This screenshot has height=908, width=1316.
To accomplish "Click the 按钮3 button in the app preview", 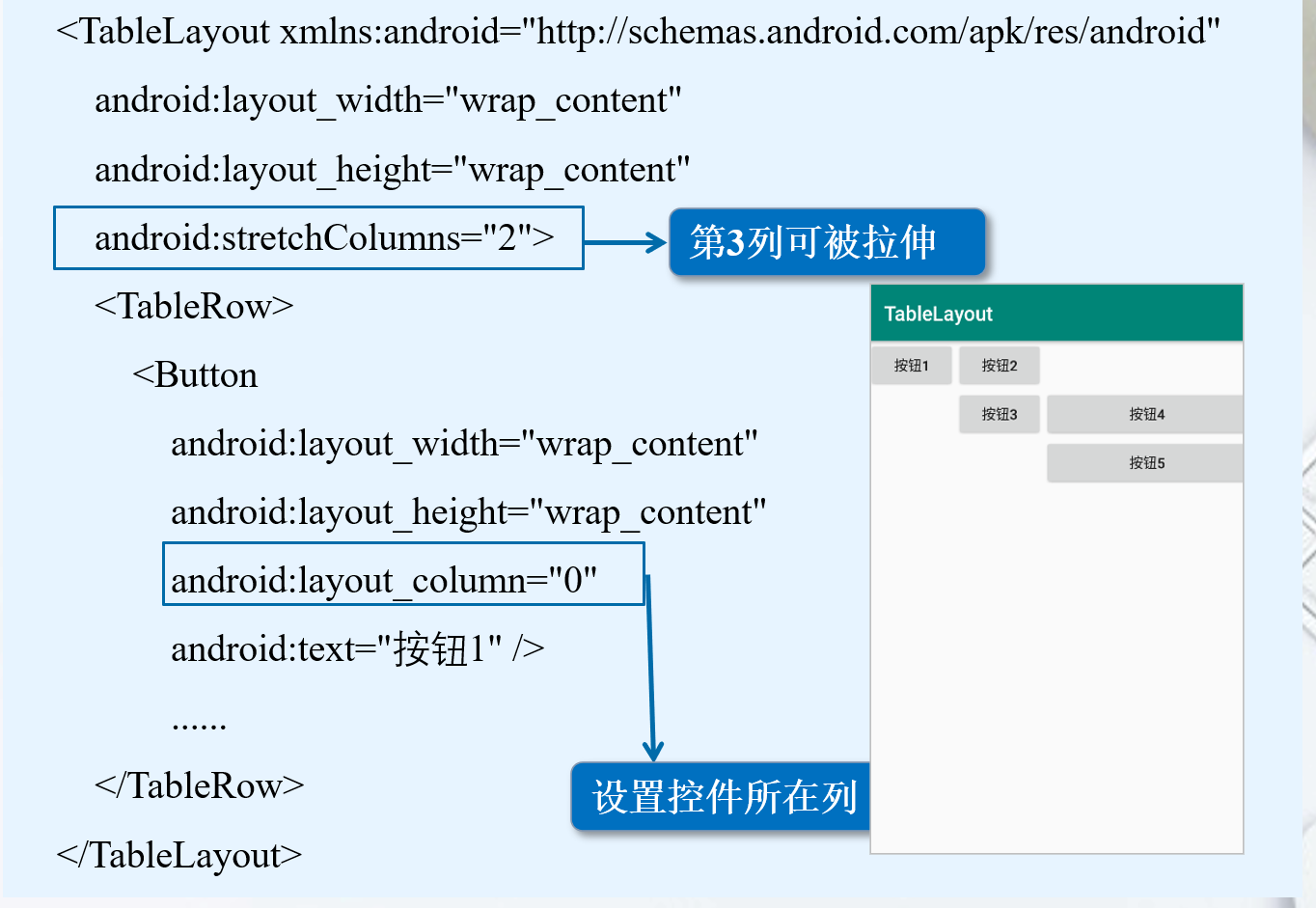I will tap(1000, 414).
